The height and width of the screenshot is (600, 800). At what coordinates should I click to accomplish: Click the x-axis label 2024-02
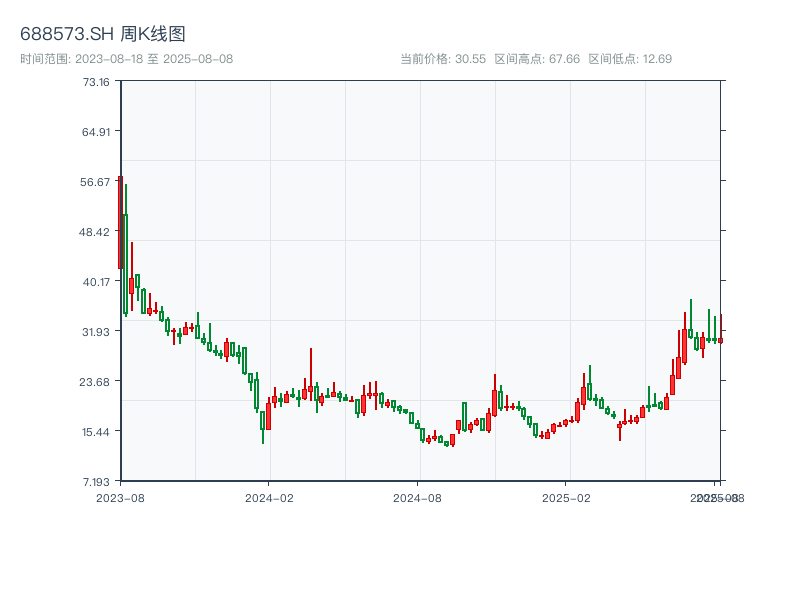tap(269, 498)
